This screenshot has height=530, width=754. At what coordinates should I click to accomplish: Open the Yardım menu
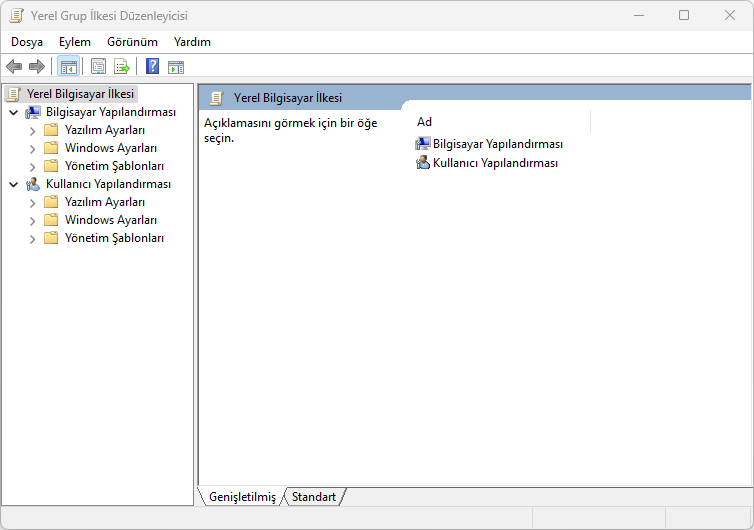(x=192, y=42)
